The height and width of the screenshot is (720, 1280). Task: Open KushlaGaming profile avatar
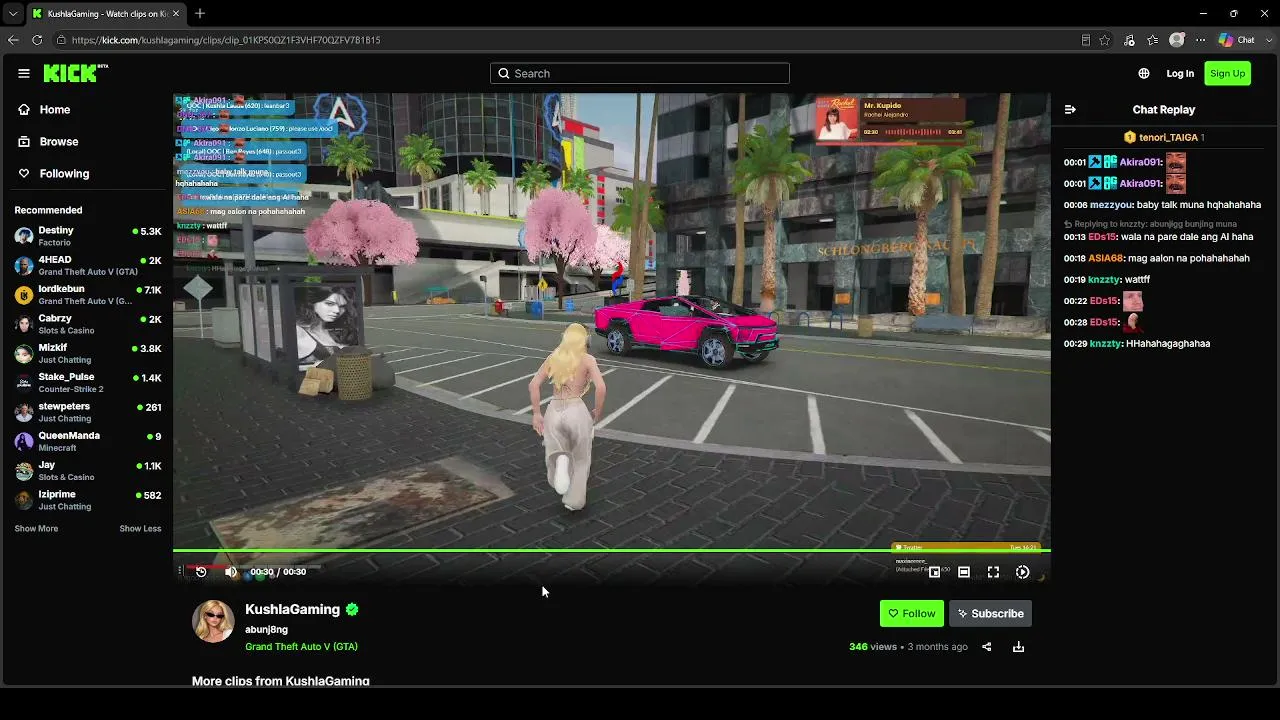[x=213, y=621]
